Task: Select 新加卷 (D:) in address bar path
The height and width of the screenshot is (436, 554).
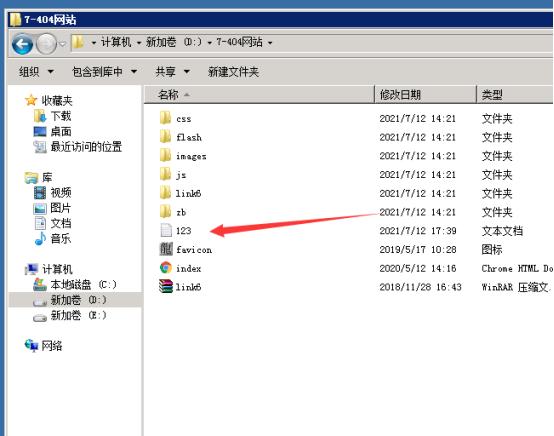Action: 173,42
